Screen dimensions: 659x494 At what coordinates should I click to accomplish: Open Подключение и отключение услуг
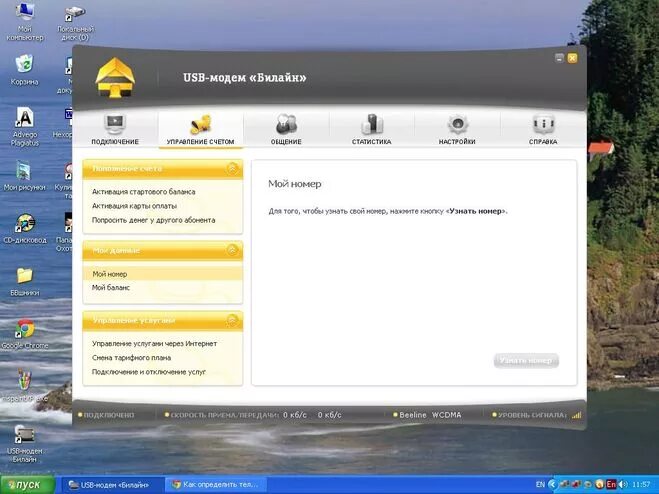[149, 372]
